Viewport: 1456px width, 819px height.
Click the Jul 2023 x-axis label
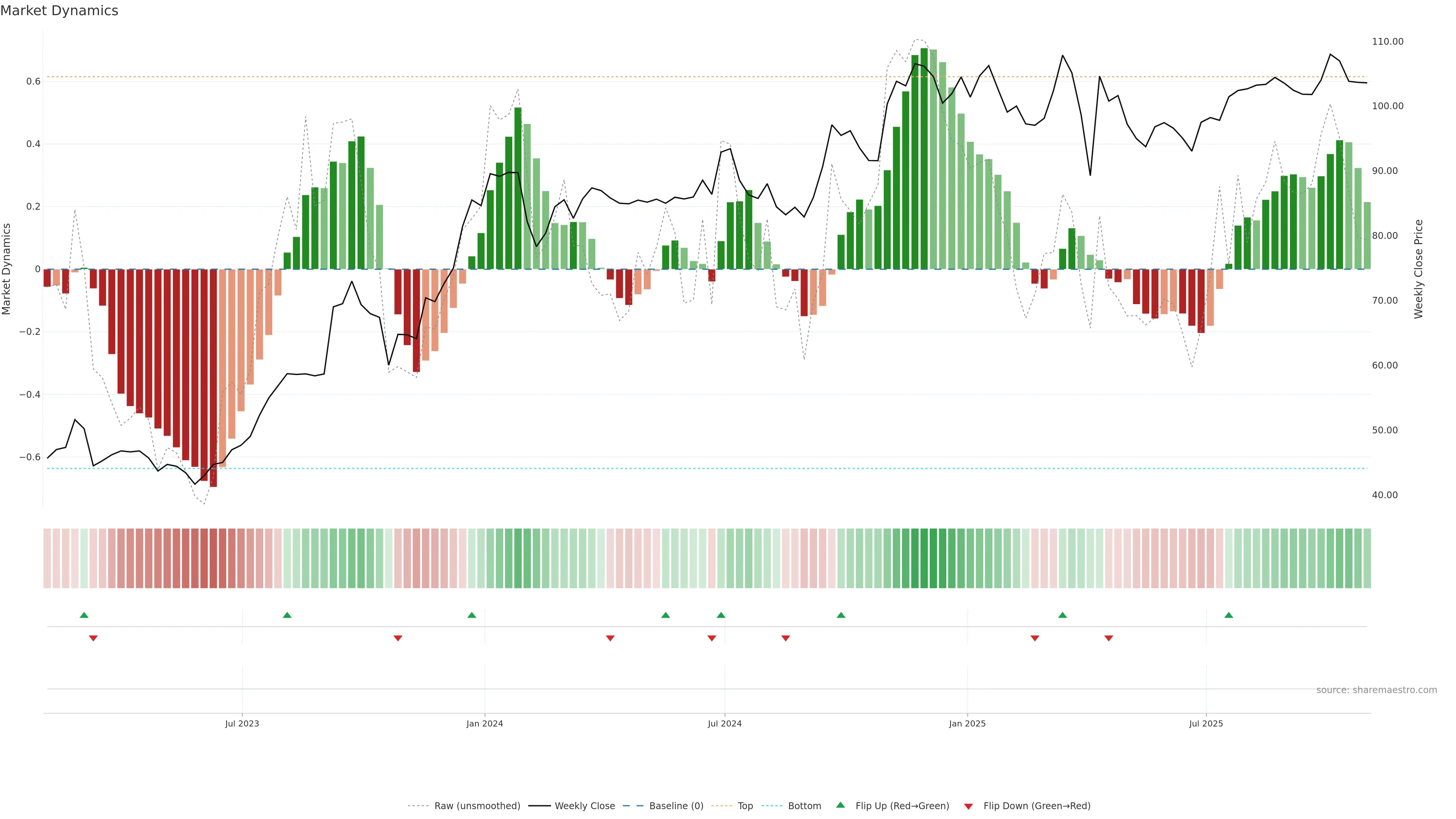(x=242, y=723)
